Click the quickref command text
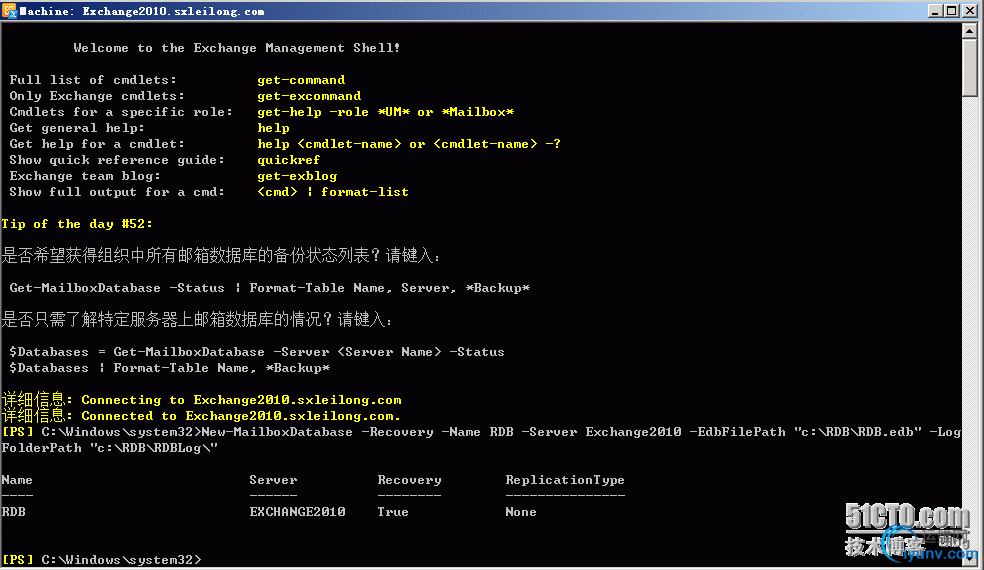The width and height of the screenshot is (984, 570). (x=289, y=160)
